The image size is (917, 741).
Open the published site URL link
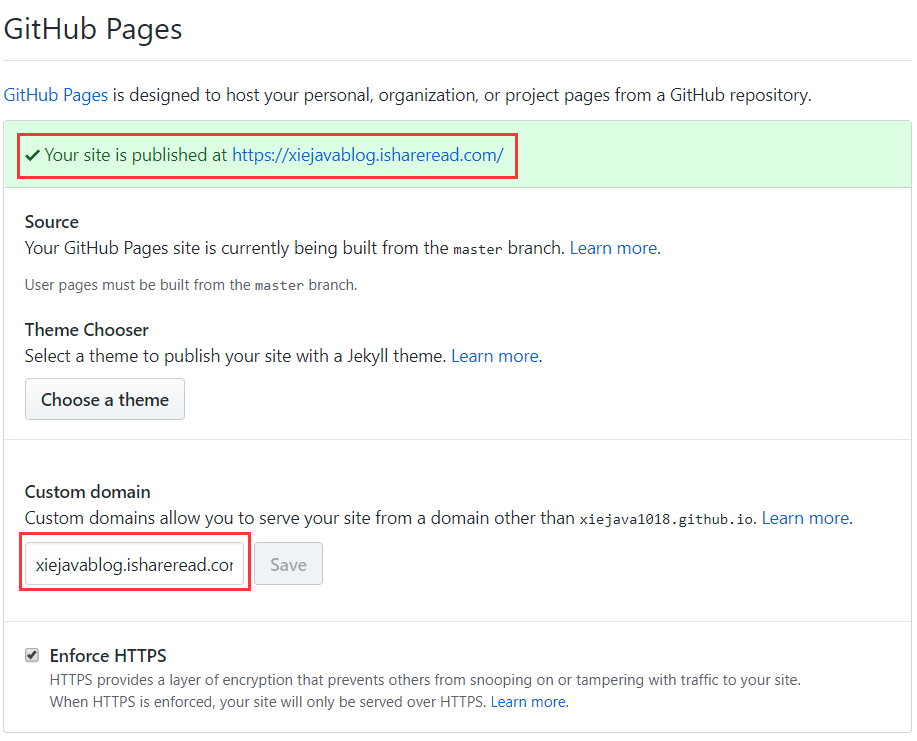coord(367,155)
